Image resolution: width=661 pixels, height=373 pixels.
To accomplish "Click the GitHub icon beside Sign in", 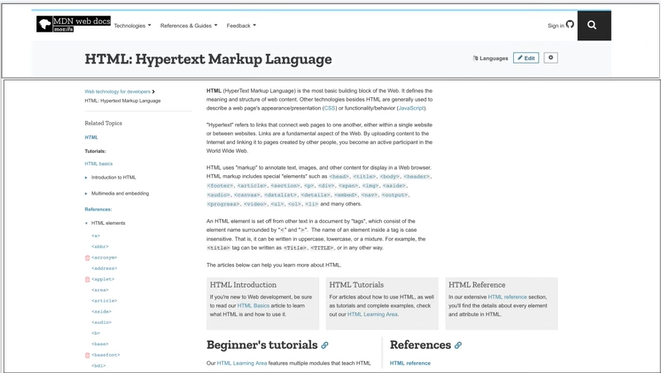I will tap(570, 24).
